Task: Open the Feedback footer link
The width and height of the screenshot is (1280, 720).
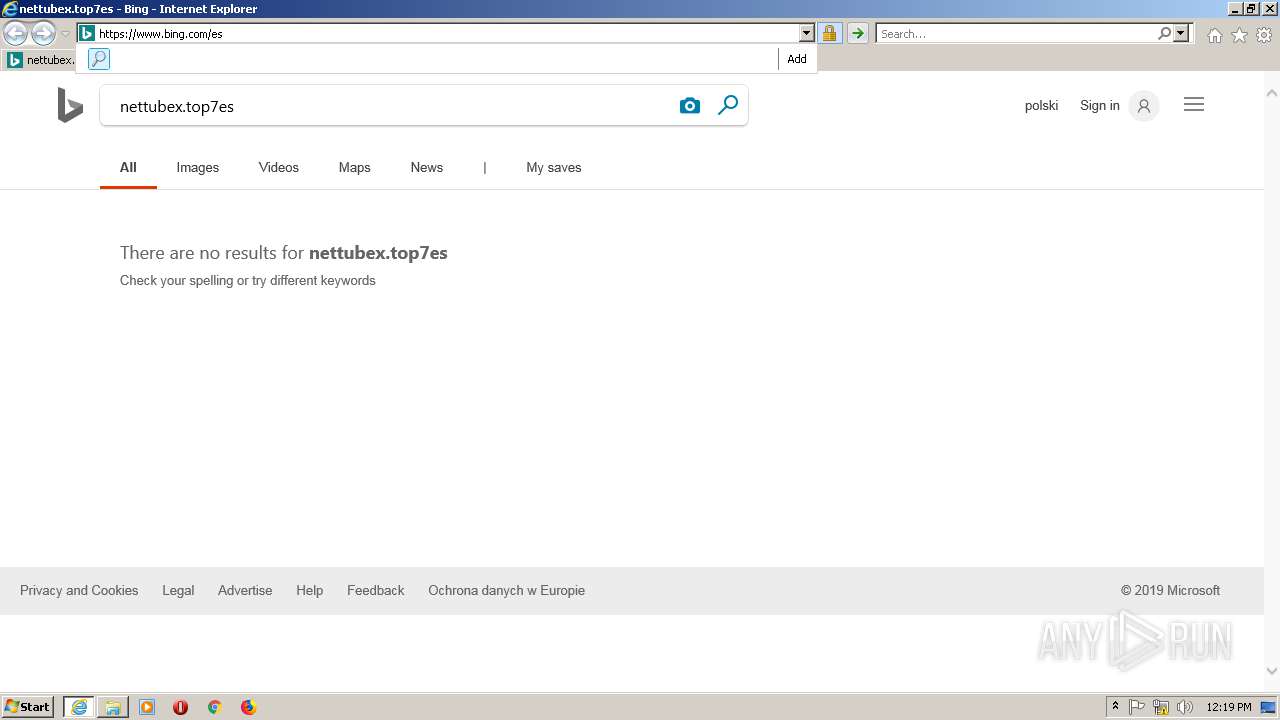Action: click(x=376, y=590)
